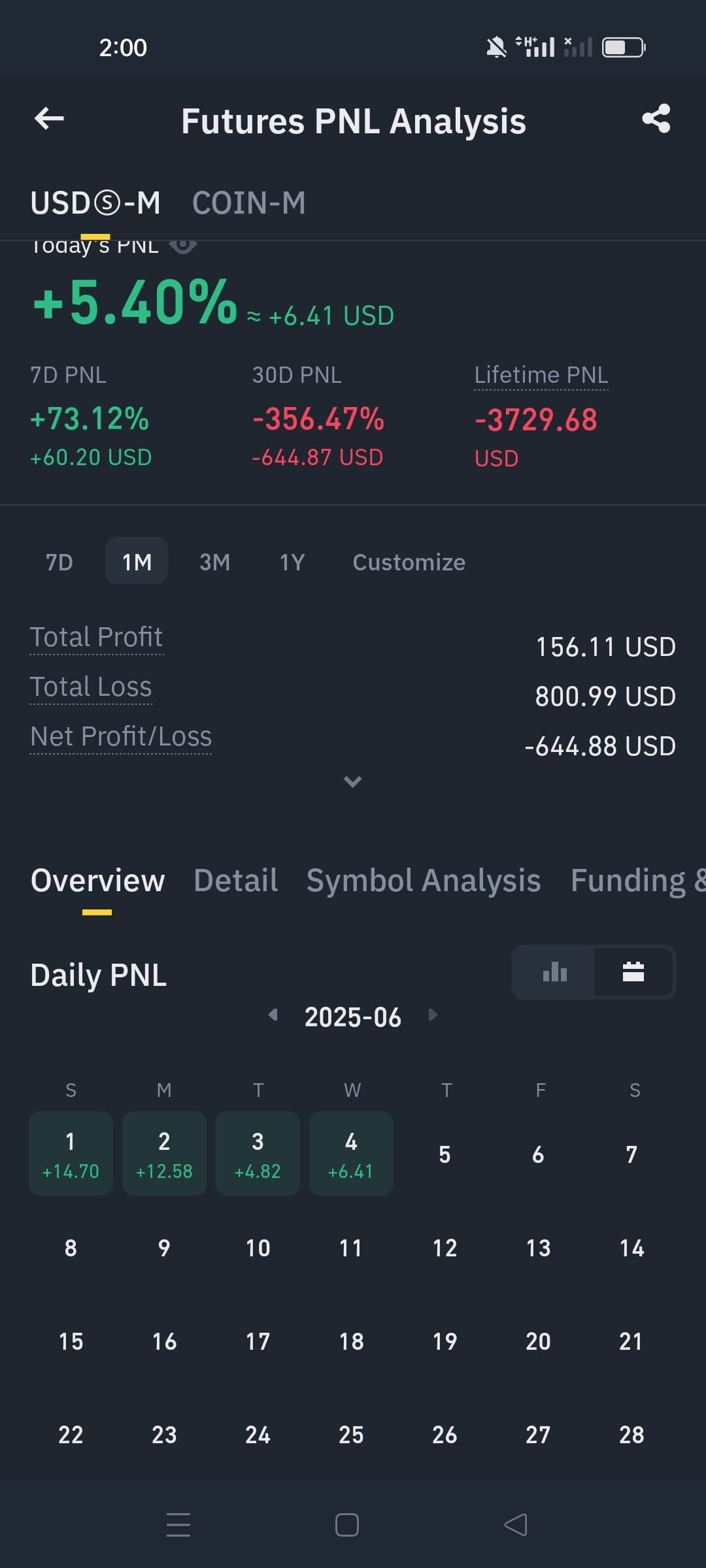Expand the profit/loss details chevron
The width and height of the screenshot is (706, 1568).
[353, 781]
